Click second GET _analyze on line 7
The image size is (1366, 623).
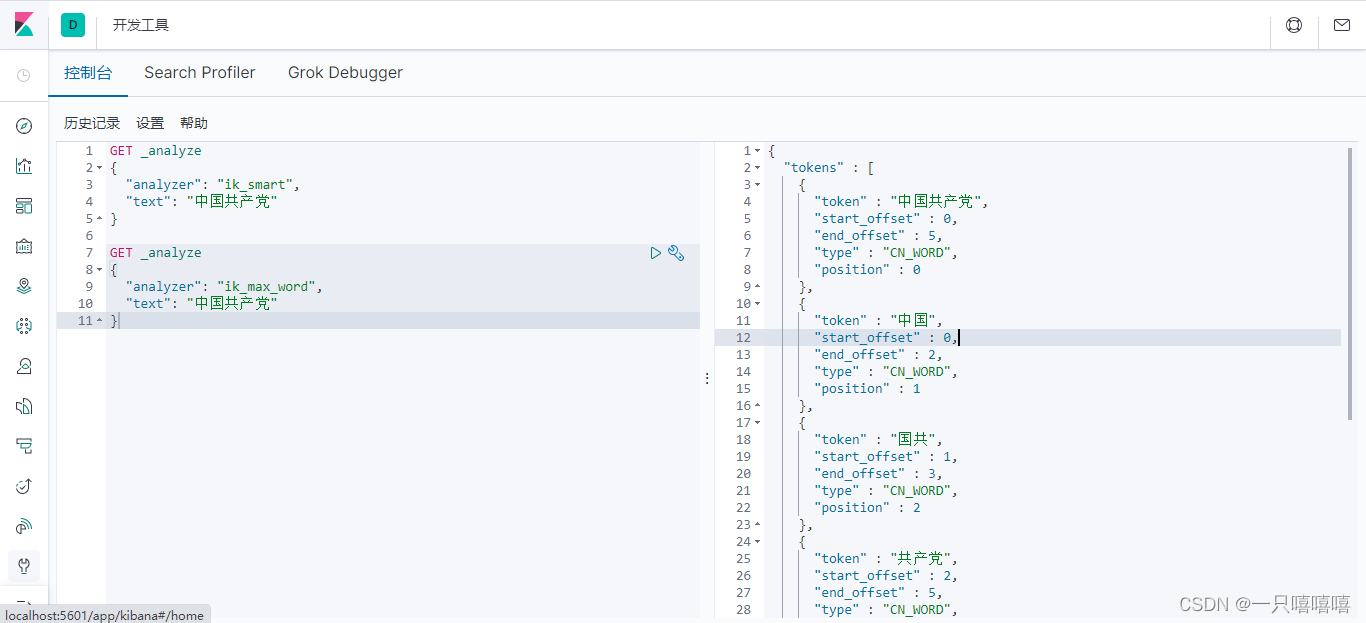point(155,253)
